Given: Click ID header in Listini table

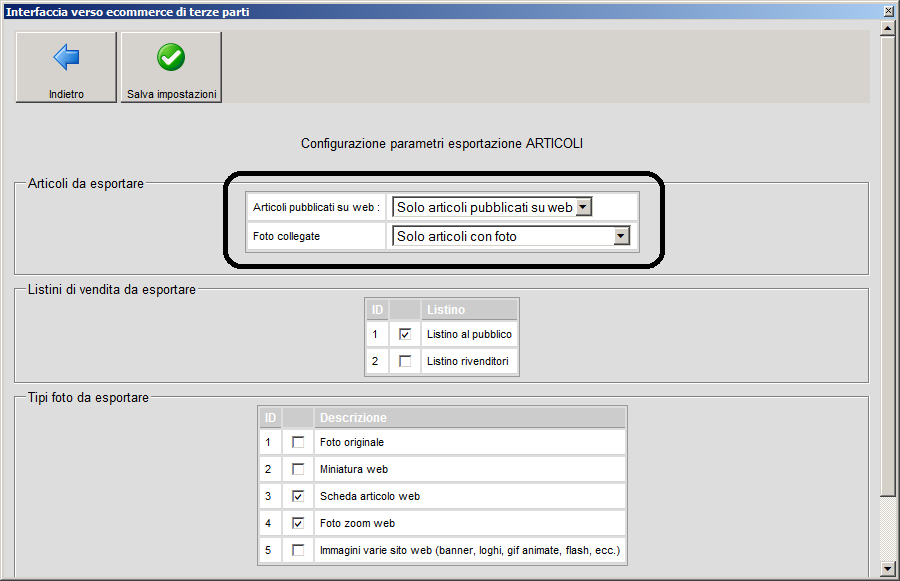Looking at the screenshot, I should (377, 309).
